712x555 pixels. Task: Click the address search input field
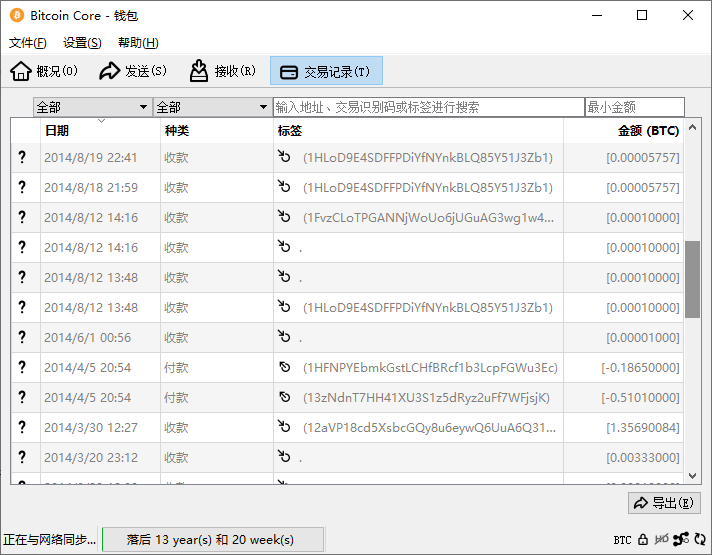click(428, 107)
